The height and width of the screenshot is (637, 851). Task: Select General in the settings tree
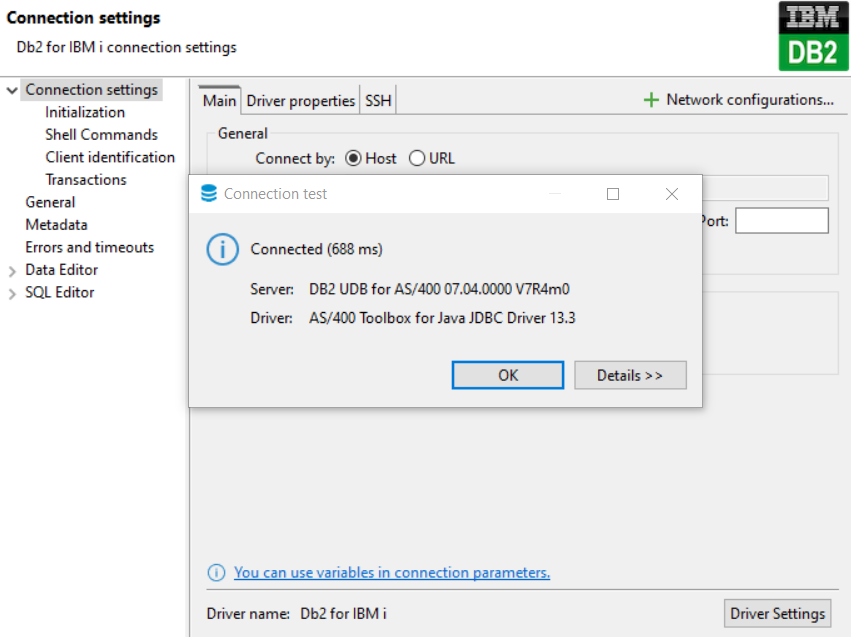(x=50, y=202)
